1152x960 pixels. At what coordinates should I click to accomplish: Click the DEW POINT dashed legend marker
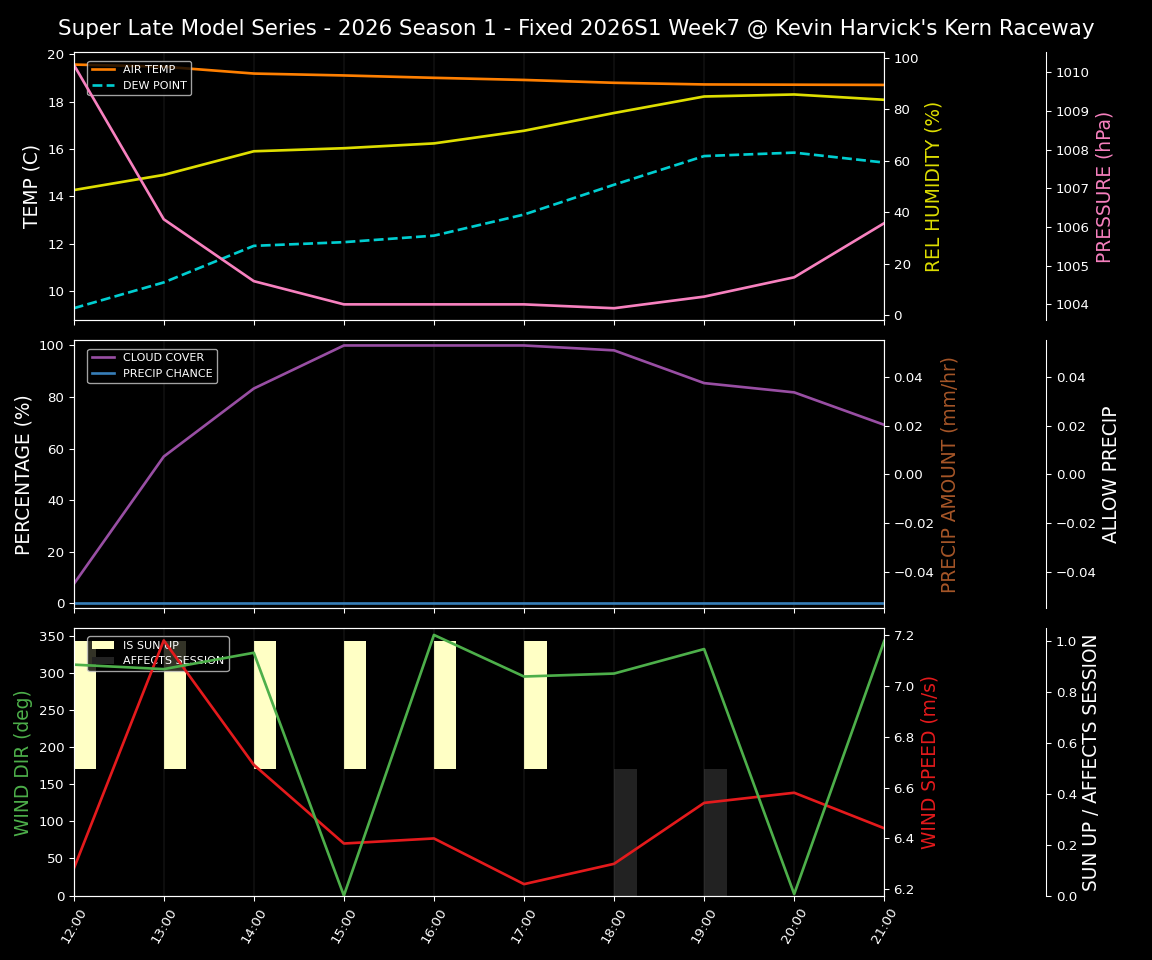click(101, 85)
